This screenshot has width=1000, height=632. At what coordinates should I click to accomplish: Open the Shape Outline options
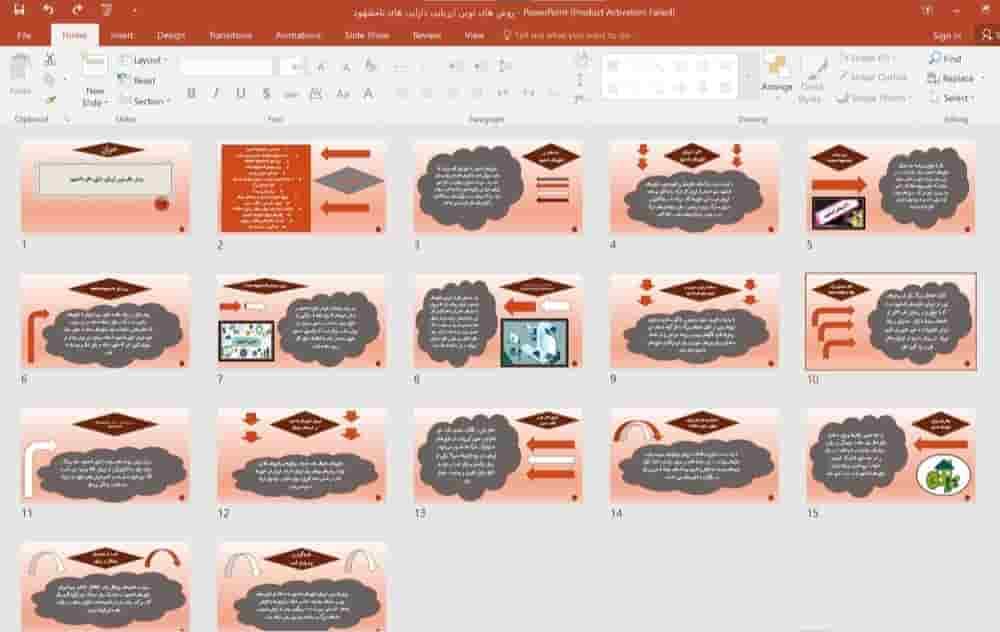[874, 77]
